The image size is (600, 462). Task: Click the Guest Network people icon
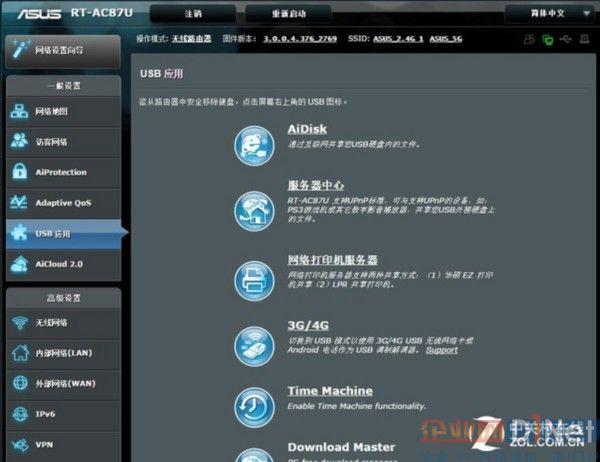[x=19, y=141]
